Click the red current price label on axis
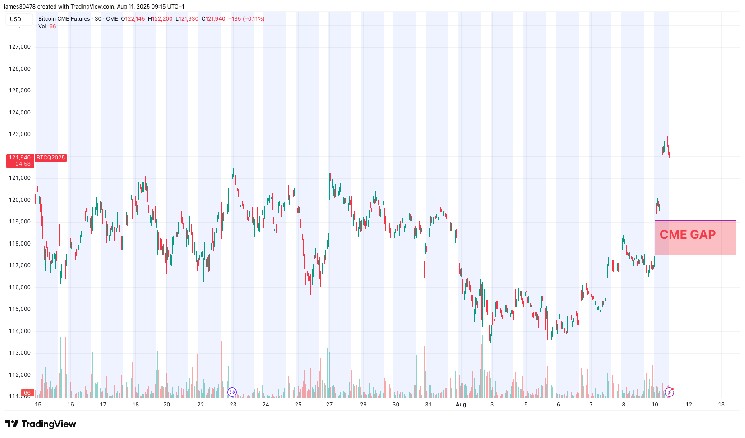This screenshot has height=438, width=745. pos(19,160)
